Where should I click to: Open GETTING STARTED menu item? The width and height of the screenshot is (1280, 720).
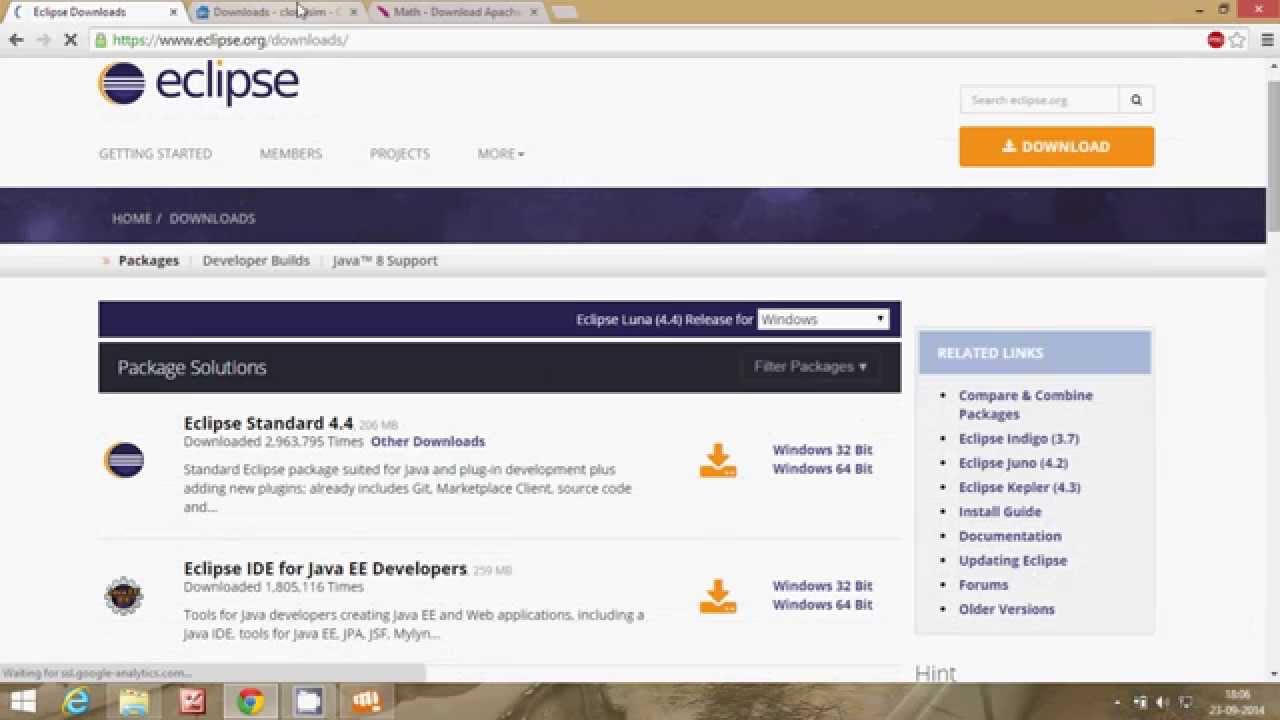tap(155, 154)
